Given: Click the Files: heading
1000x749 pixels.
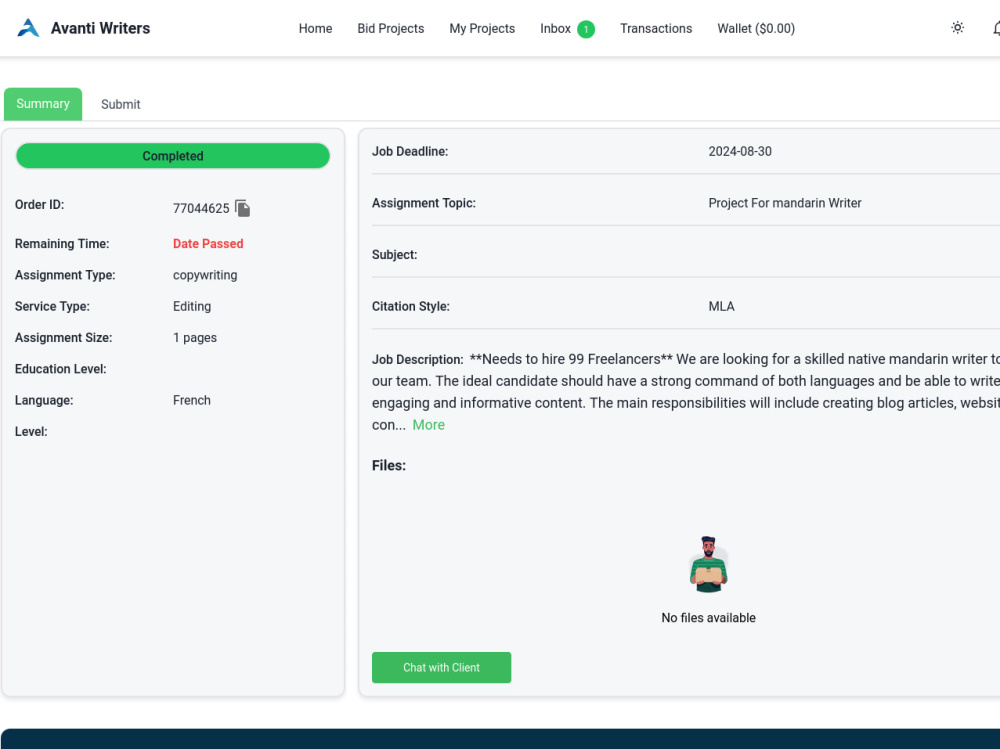Looking at the screenshot, I should 388,465.
